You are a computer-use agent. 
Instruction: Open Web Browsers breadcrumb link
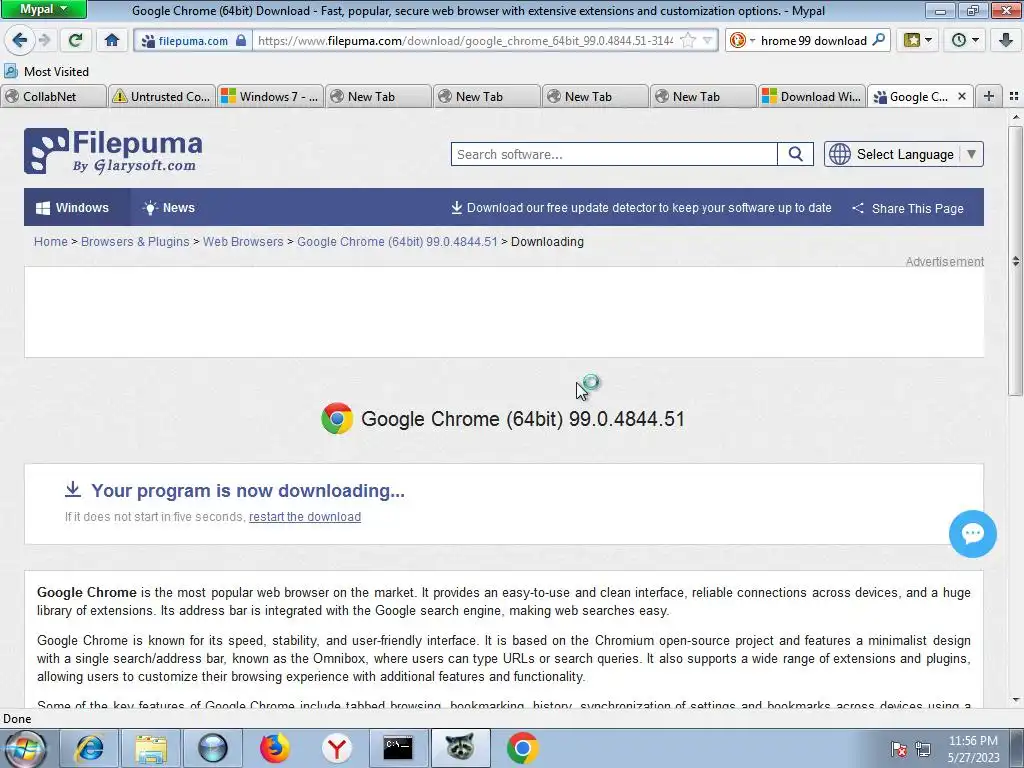[243, 242]
